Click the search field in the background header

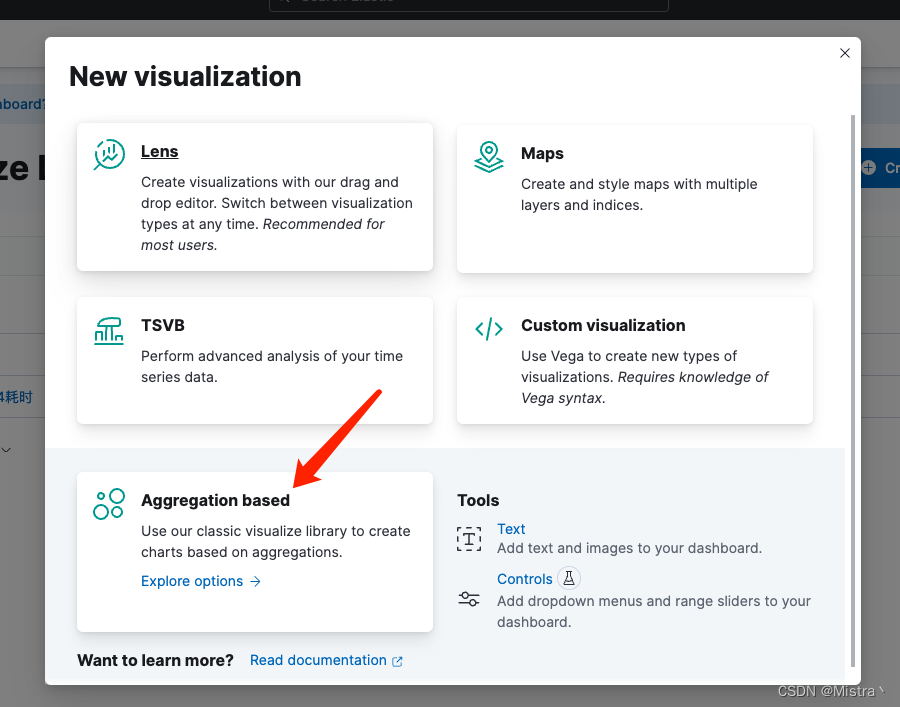[x=468, y=5]
